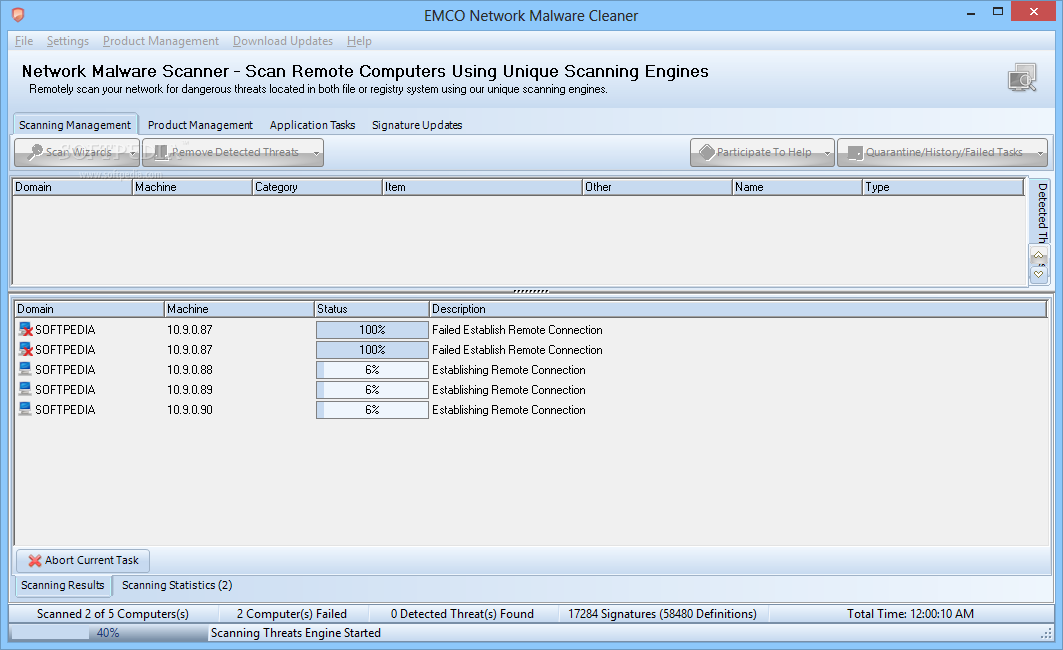This screenshot has height=650, width=1063.
Task: Click the network scanner icon in the header
Action: point(1022,78)
